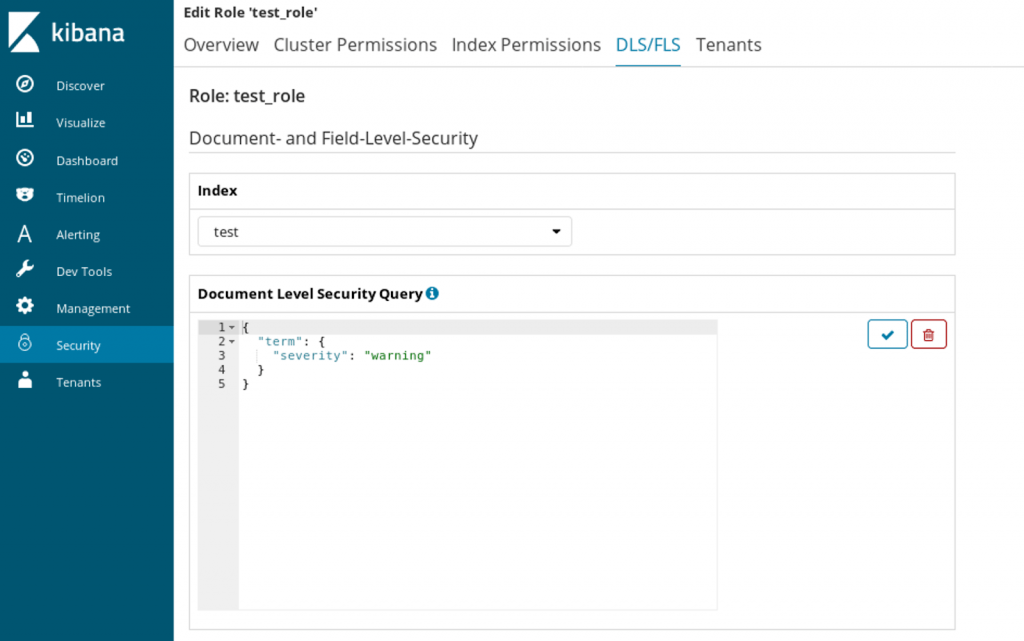Open the Cluster Permissions tab
1024x641 pixels.
click(355, 45)
